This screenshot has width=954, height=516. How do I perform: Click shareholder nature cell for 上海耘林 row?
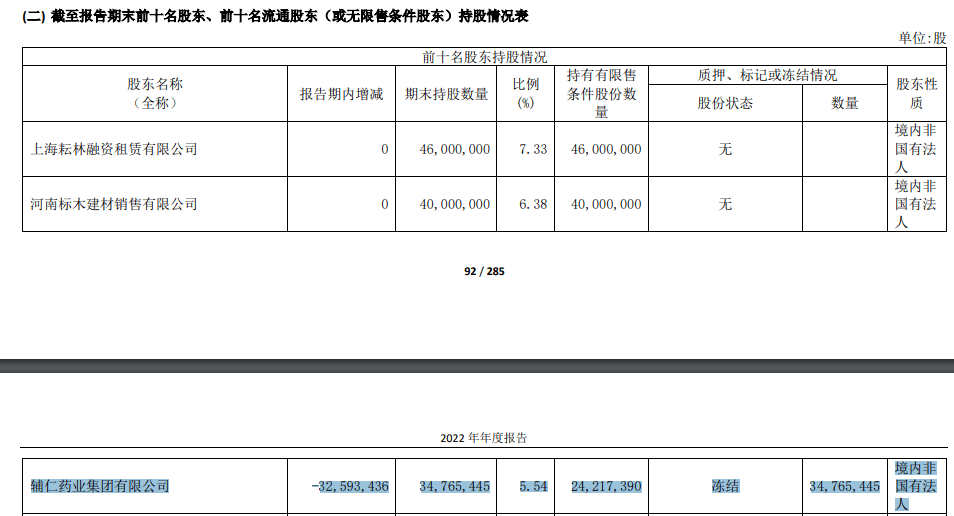[x=916, y=149]
